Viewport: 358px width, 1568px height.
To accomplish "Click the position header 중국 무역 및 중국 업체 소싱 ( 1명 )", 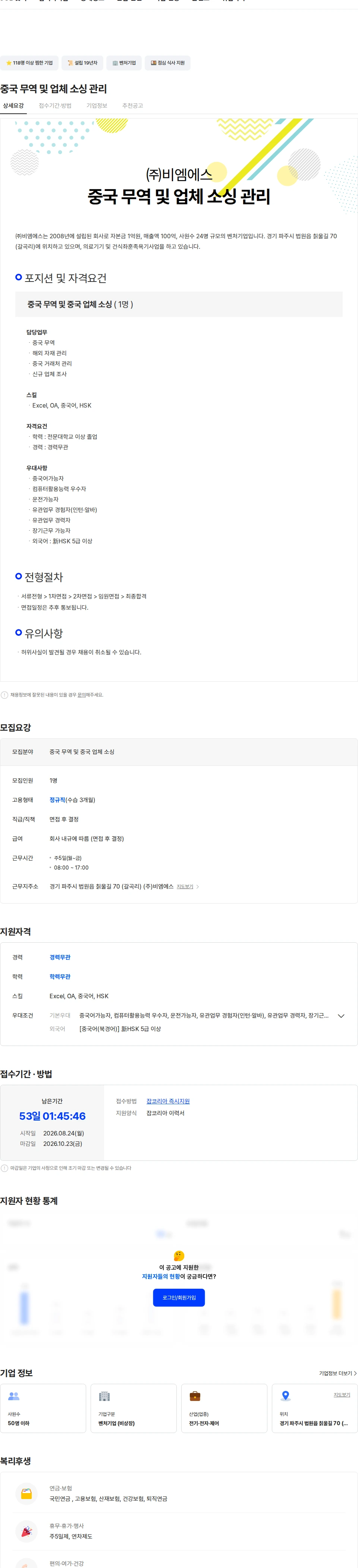I will (x=178, y=304).
